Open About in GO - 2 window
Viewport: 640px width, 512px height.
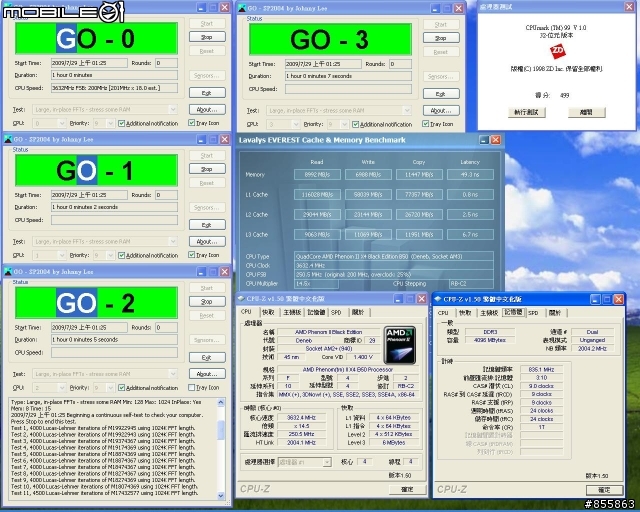[207, 374]
